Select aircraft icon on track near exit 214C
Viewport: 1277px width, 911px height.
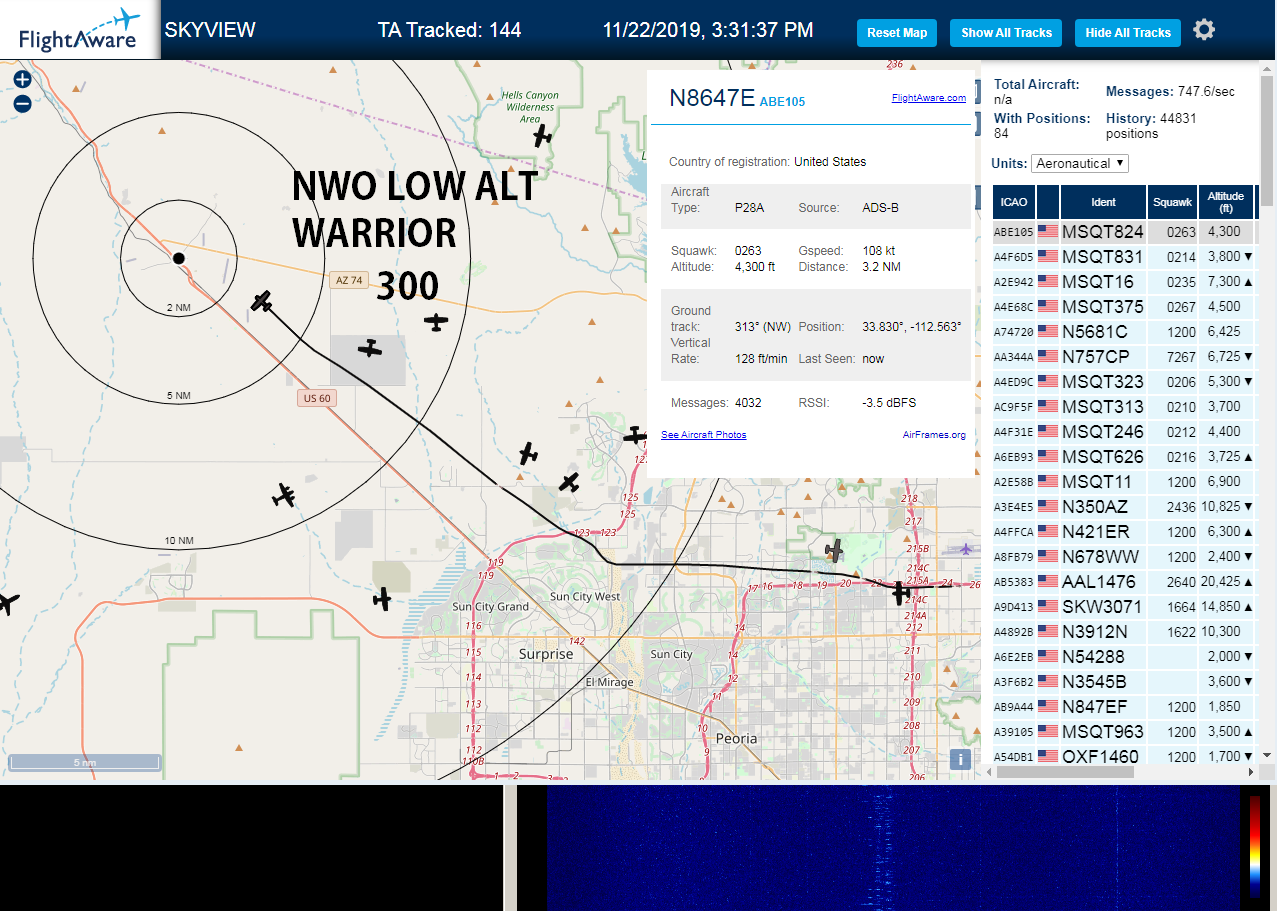point(901,593)
